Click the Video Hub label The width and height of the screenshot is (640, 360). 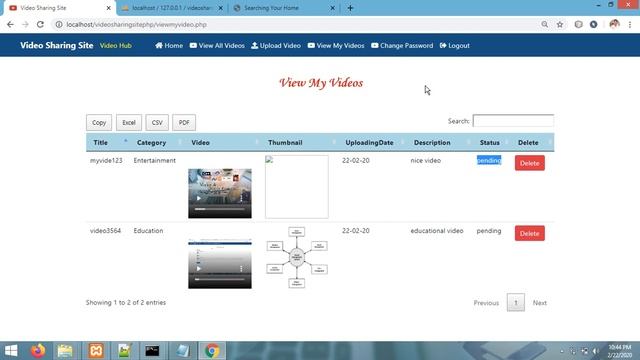(x=116, y=46)
